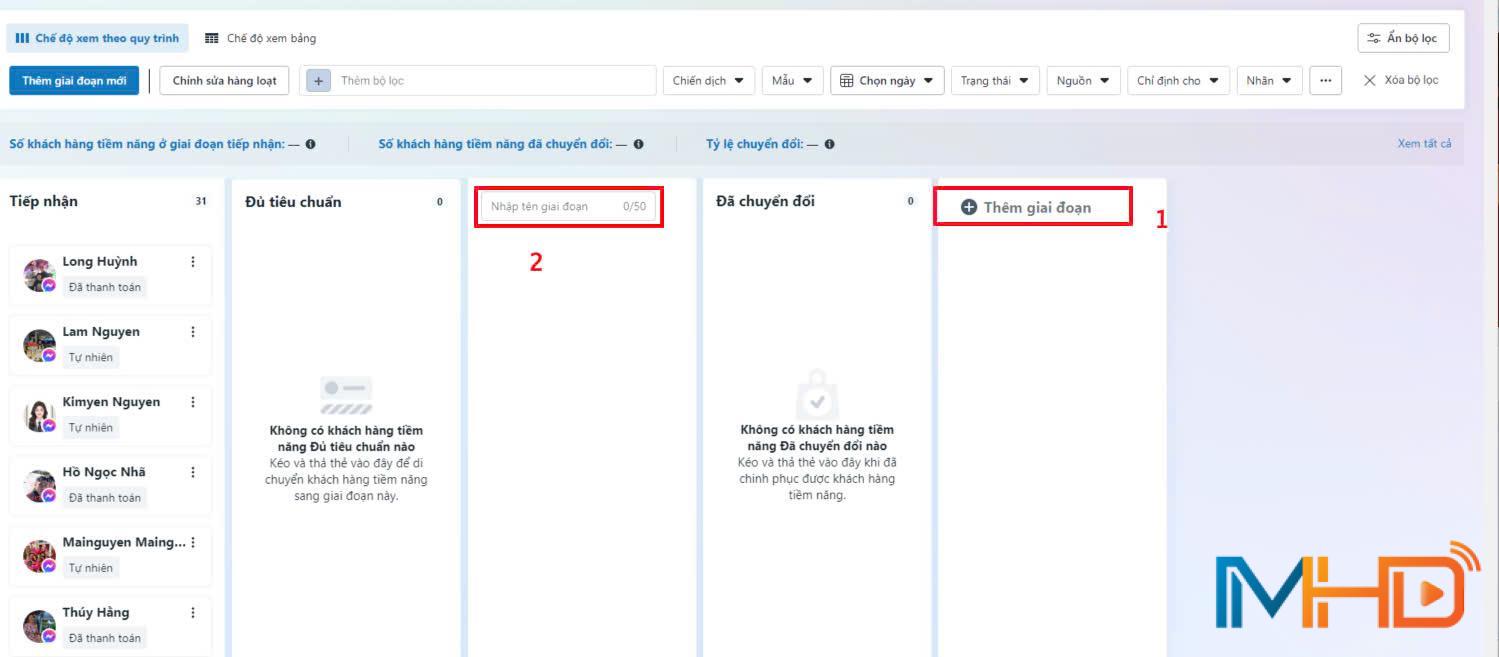Switch to Chế độ xem bảng tab
Screen dimensions: 1499x657
264,38
